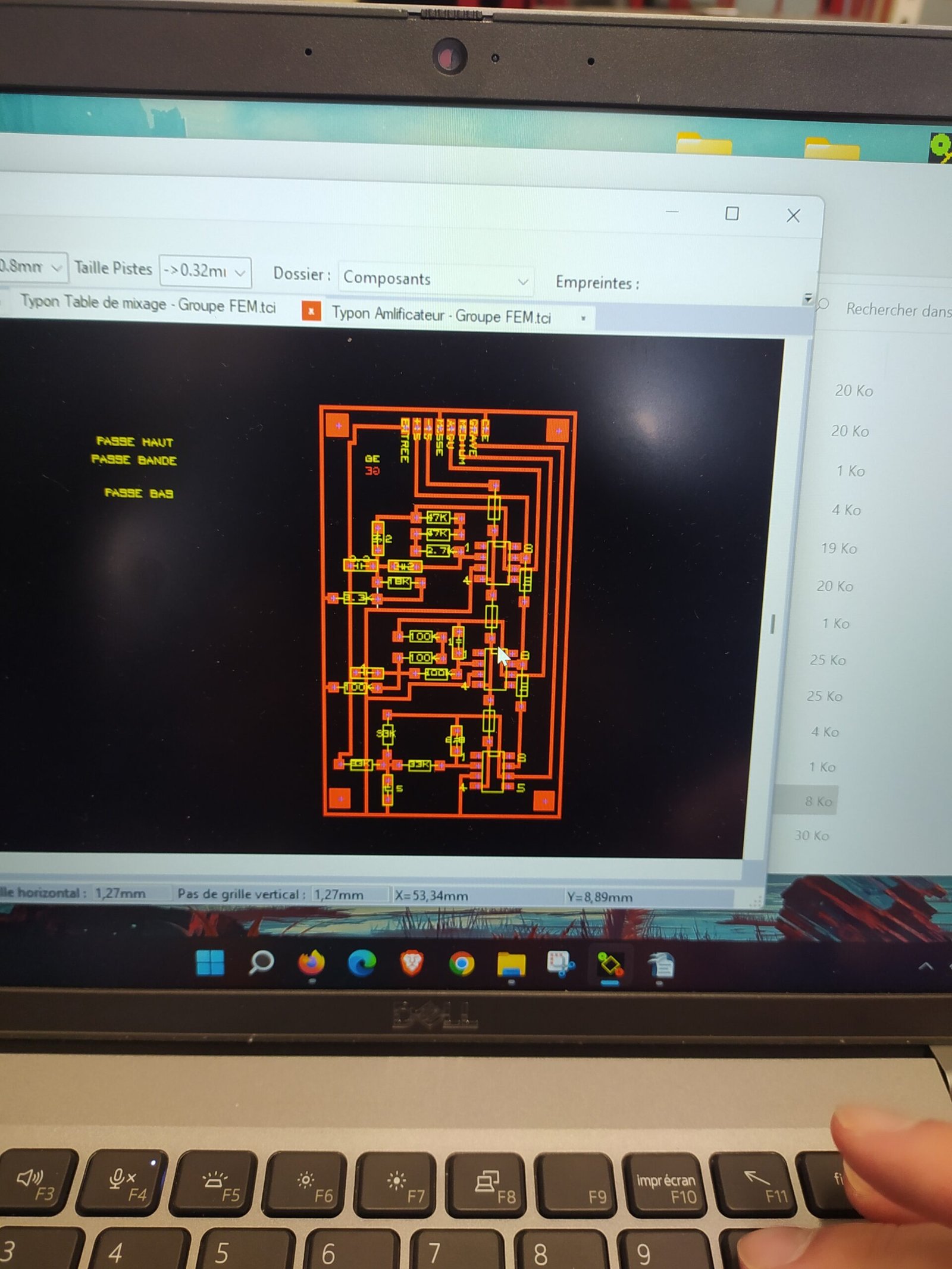Maximize the TCI editor window
952x1269 pixels.
pos(732,214)
